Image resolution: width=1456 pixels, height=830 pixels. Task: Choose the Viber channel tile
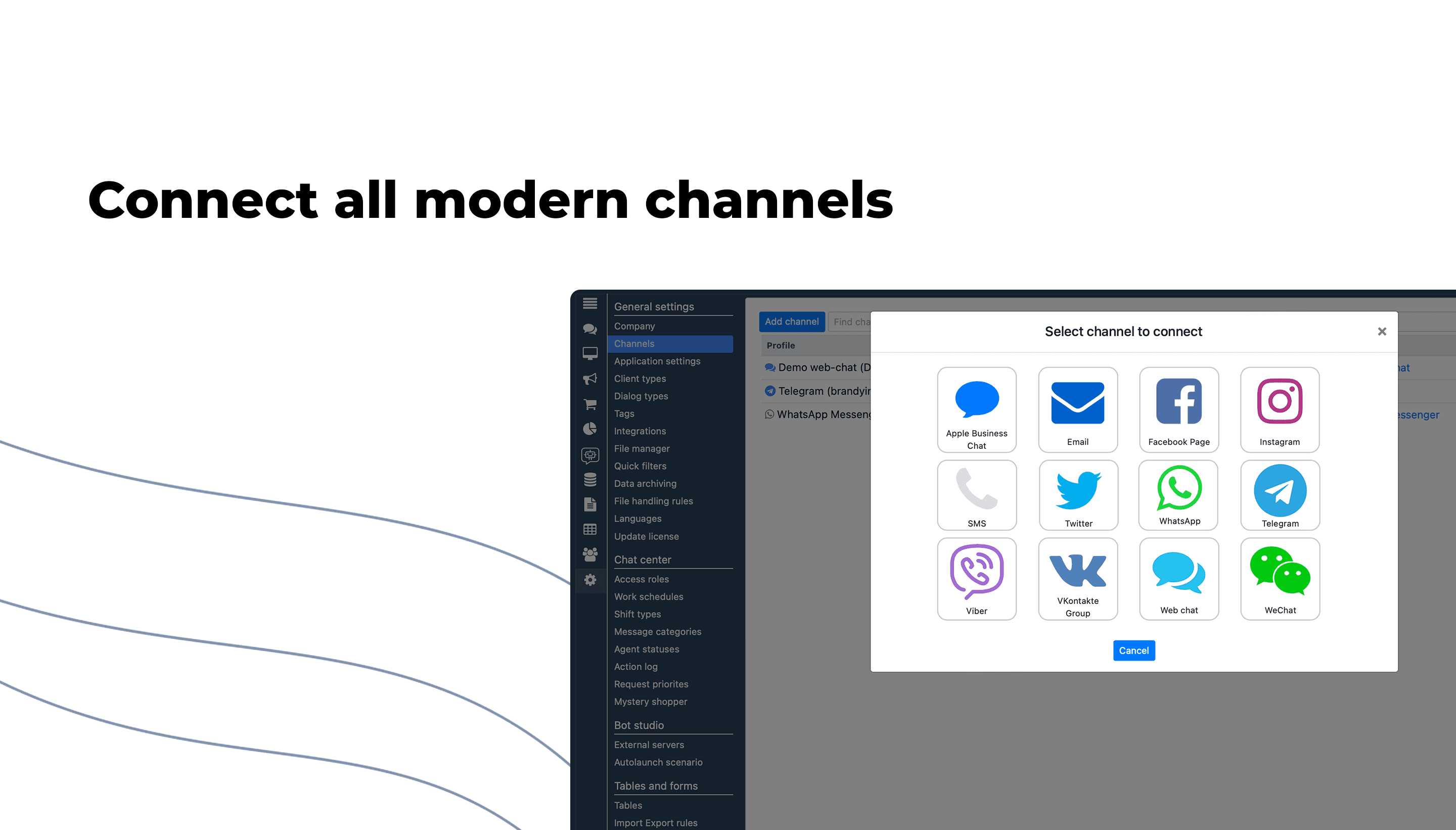coord(977,579)
